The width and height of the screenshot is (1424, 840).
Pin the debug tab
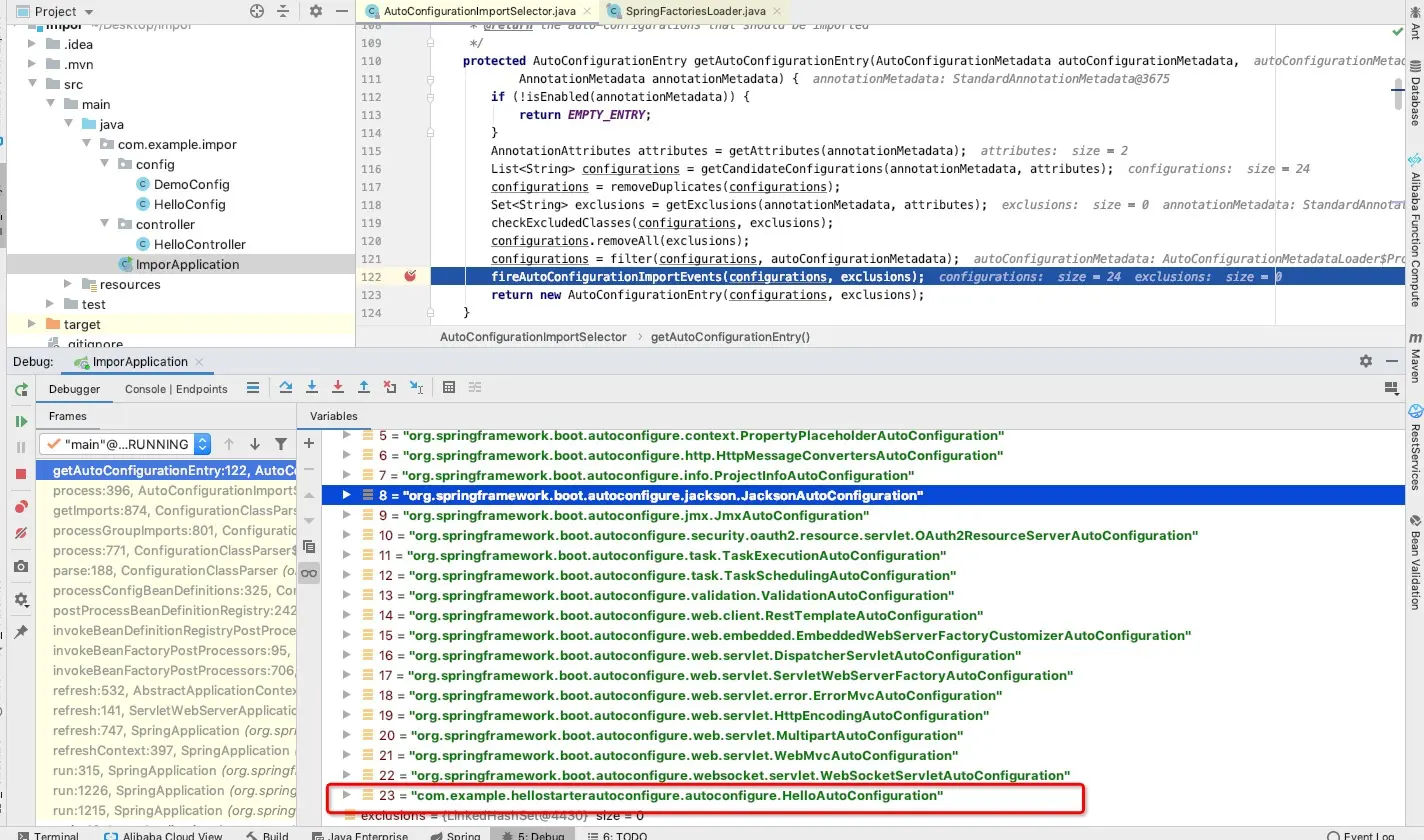coord(21,632)
